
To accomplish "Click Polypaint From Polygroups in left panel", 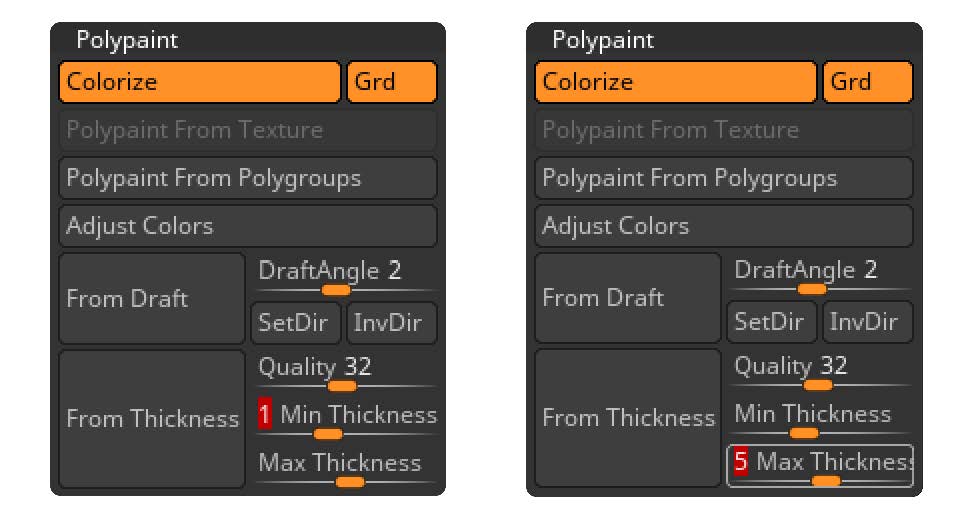I will (x=247, y=178).
